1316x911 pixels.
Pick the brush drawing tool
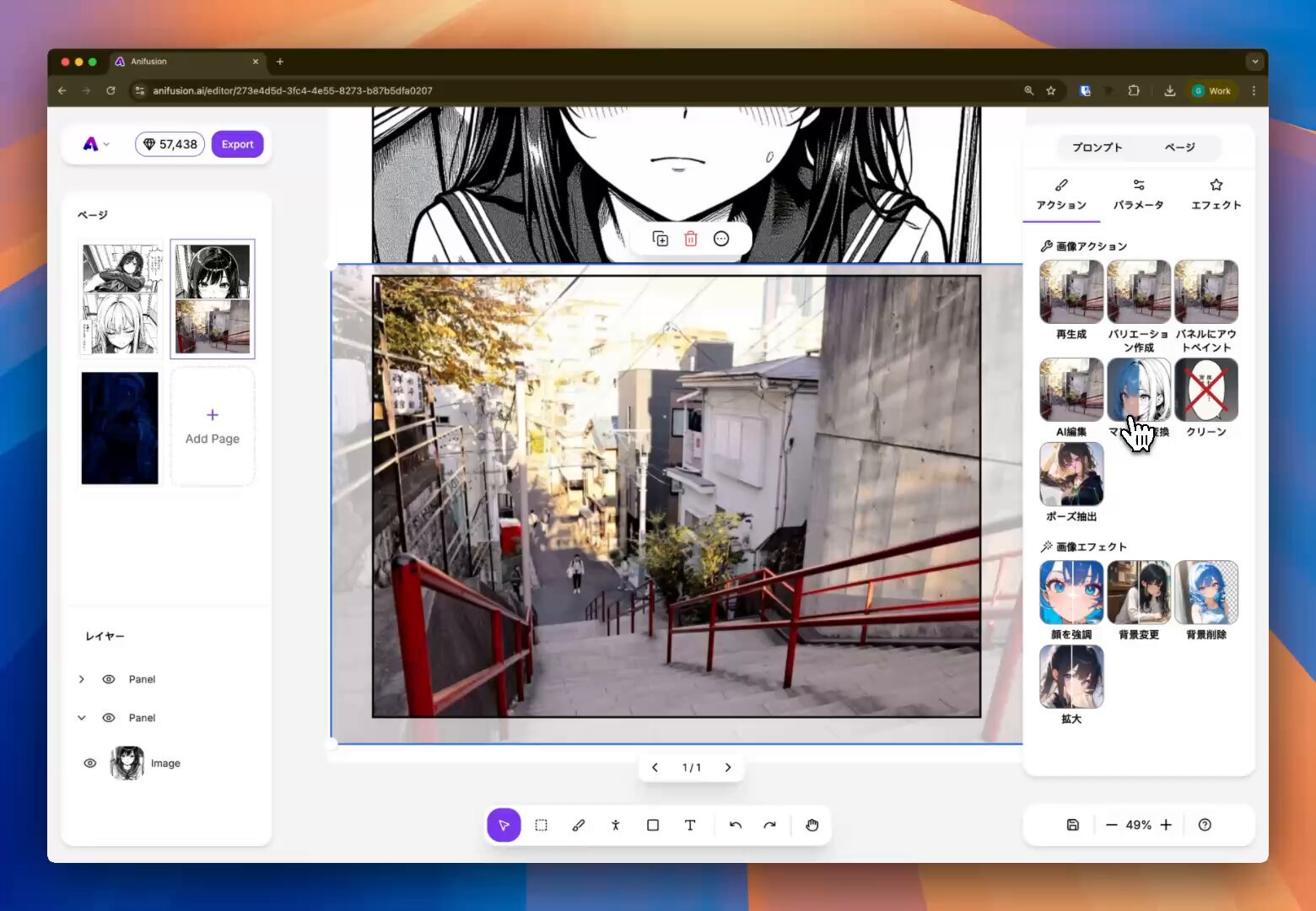coord(579,825)
